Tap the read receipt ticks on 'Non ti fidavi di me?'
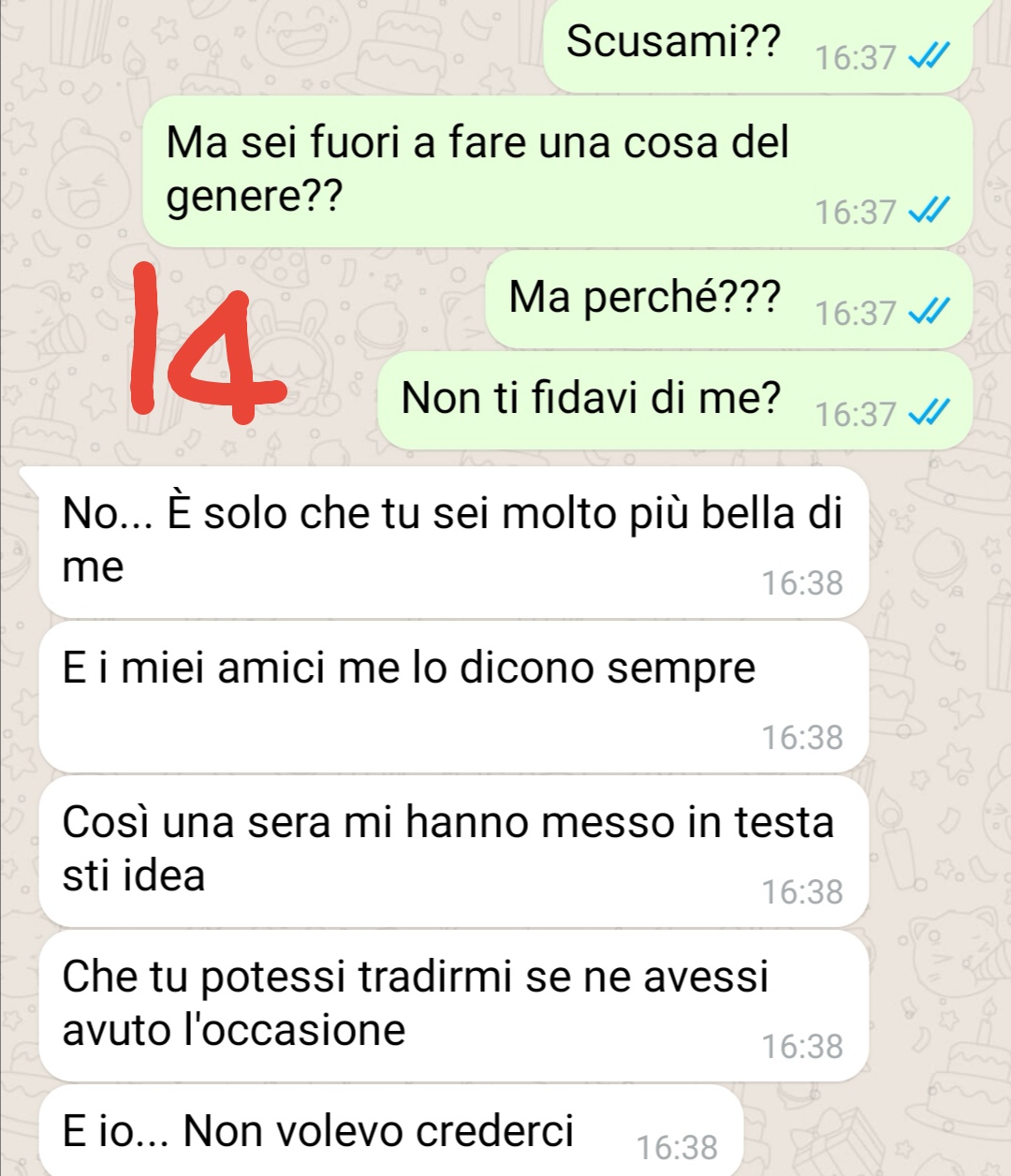 930,414
